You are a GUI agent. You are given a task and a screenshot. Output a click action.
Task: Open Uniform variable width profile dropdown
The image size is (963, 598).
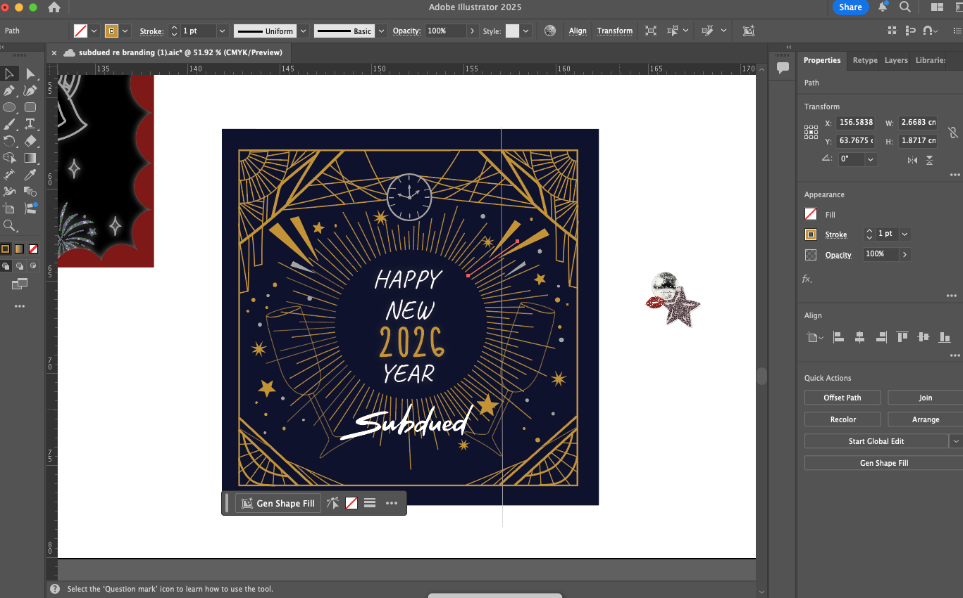(x=303, y=31)
